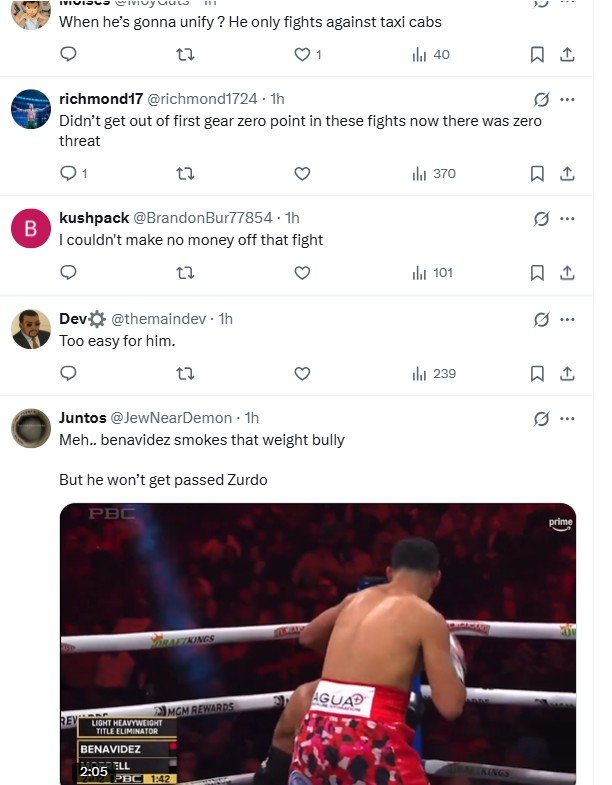Screen dimensions: 612x785
Task: View analytics for Dev's tweet (239 views)
Action: [434, 373]
